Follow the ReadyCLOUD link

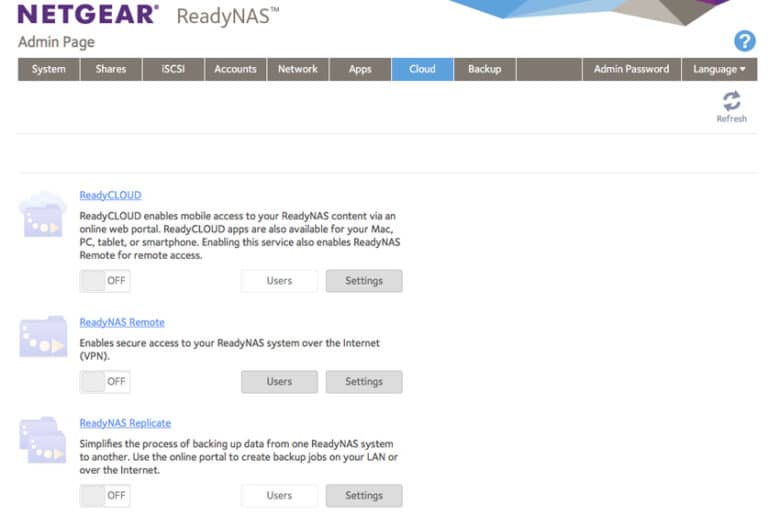tap(110, 195)
